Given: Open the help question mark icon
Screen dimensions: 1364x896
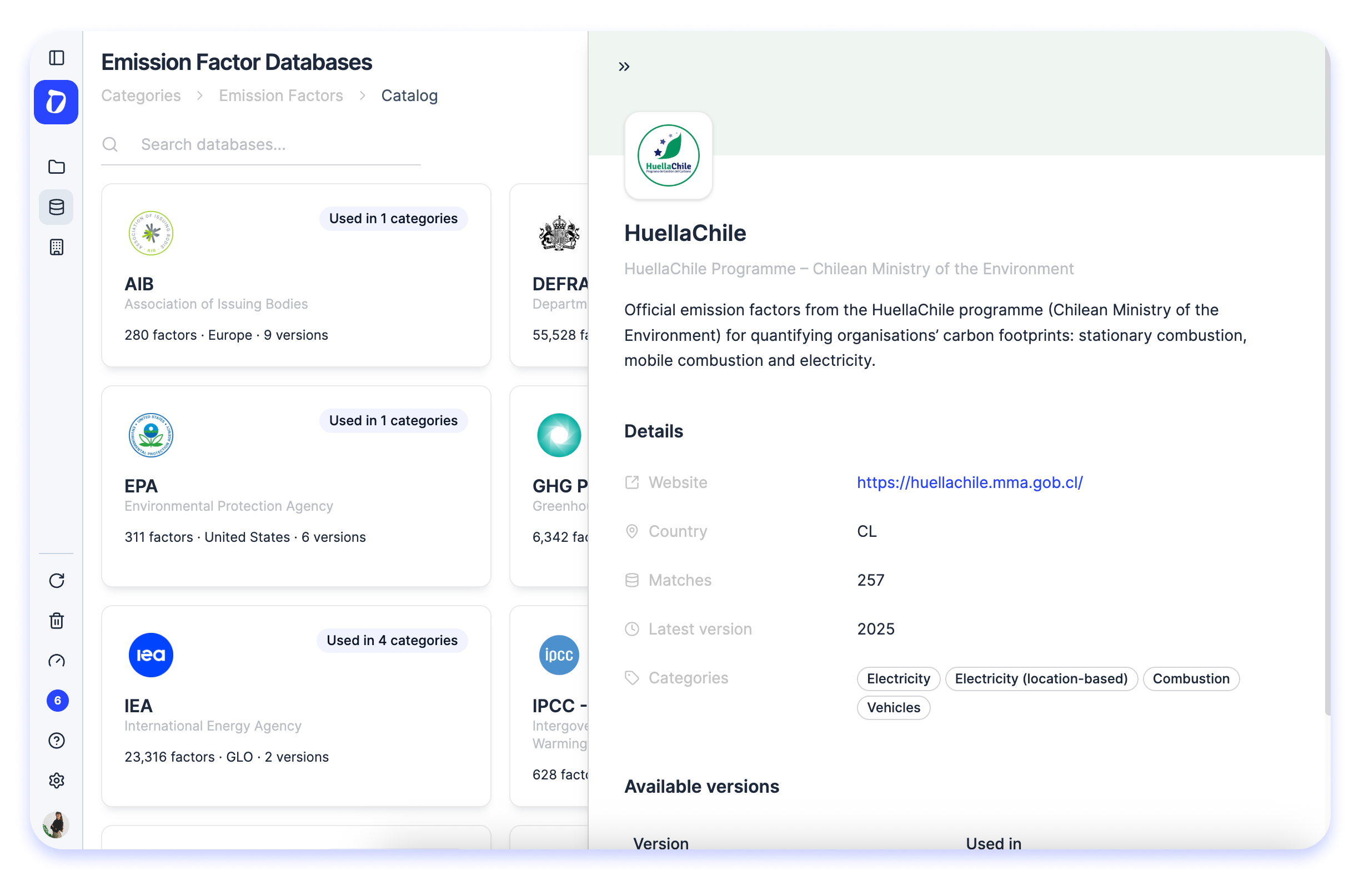Looking at the screenshot, I should pyautogui.click(x=57, y=742).
